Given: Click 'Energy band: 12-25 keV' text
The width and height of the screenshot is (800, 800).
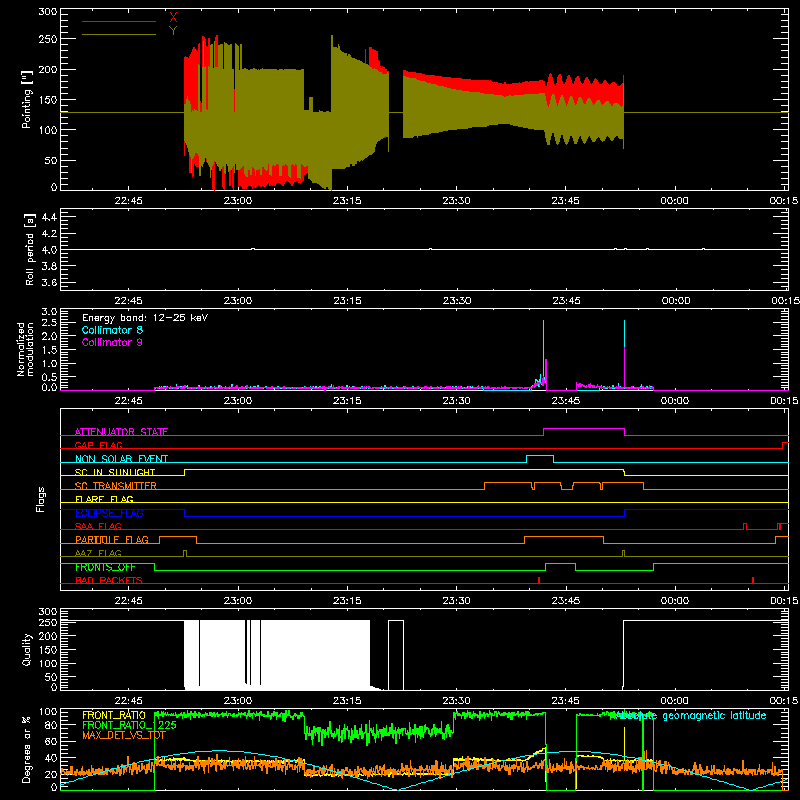Looking at the screenshot, I should (x=145, y=318).
